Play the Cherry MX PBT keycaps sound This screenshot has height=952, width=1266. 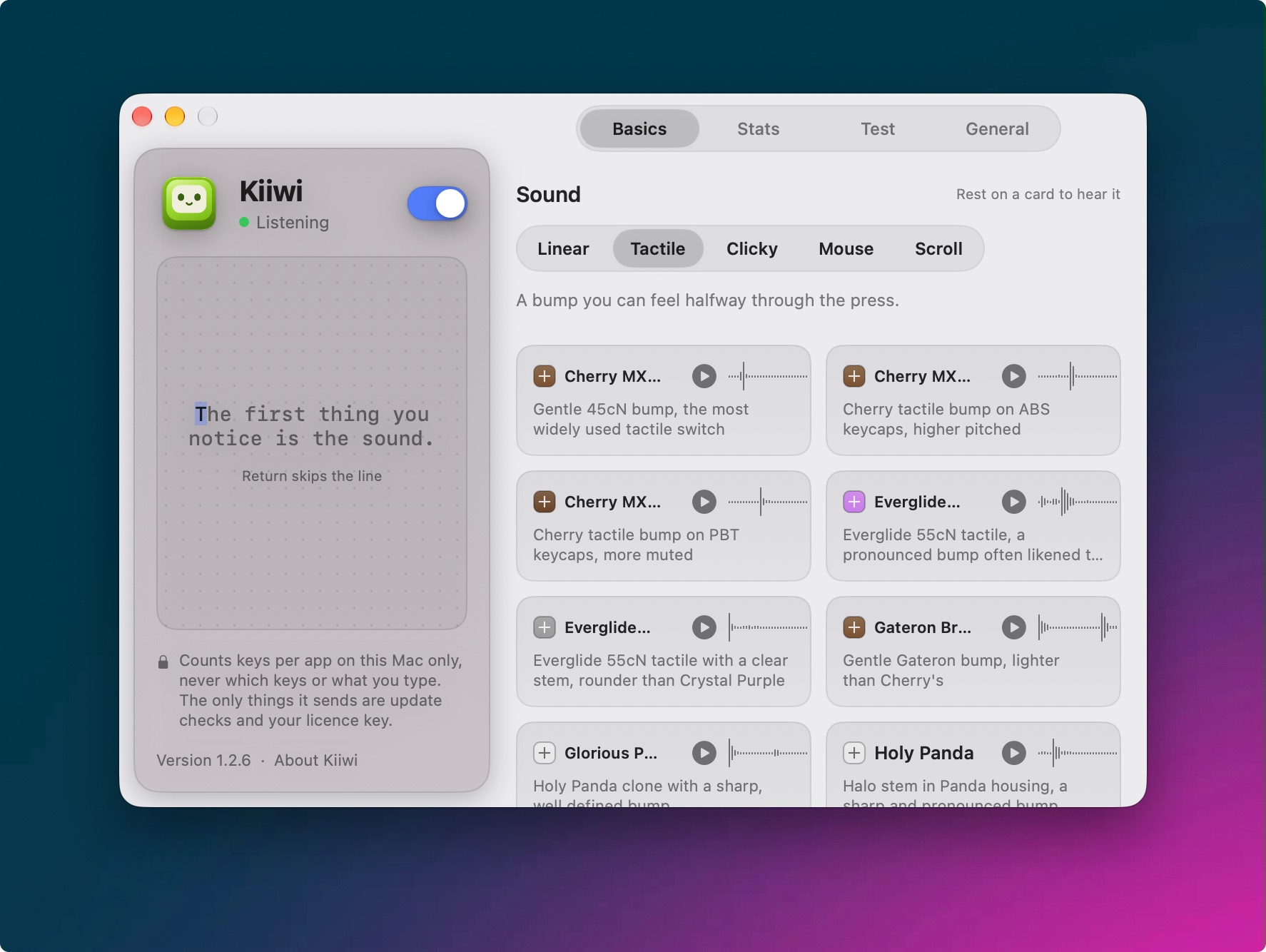tap(704, 502)
